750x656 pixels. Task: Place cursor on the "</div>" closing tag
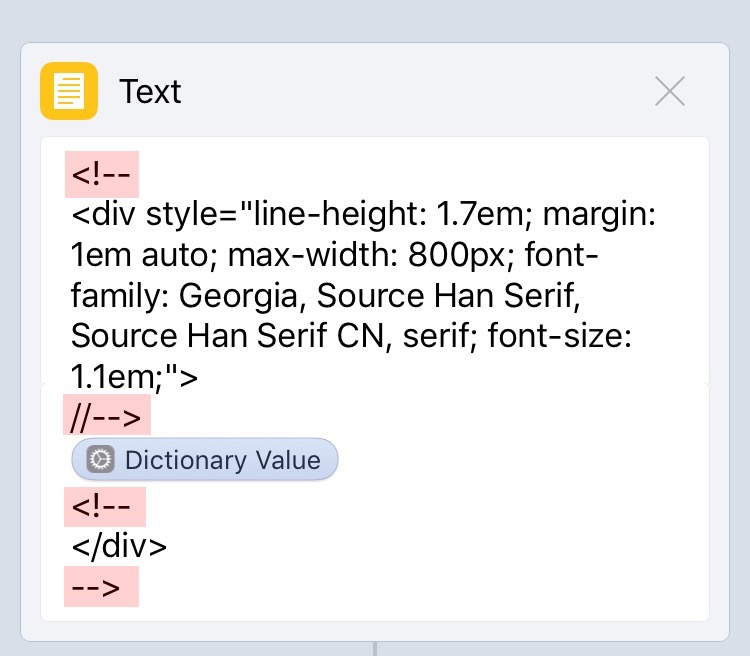click(119, 546)
